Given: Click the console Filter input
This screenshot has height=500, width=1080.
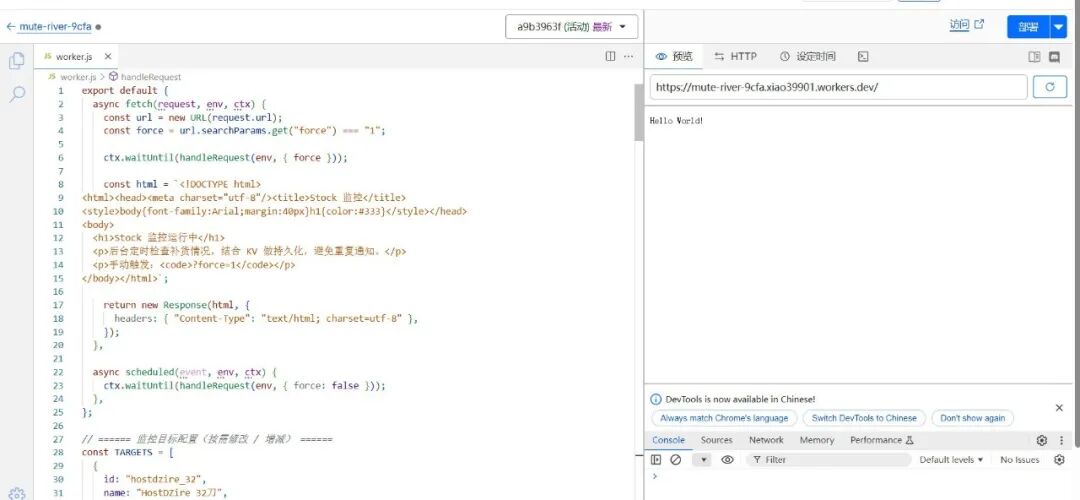Looking at the screenshot, I should click(829, 459).
